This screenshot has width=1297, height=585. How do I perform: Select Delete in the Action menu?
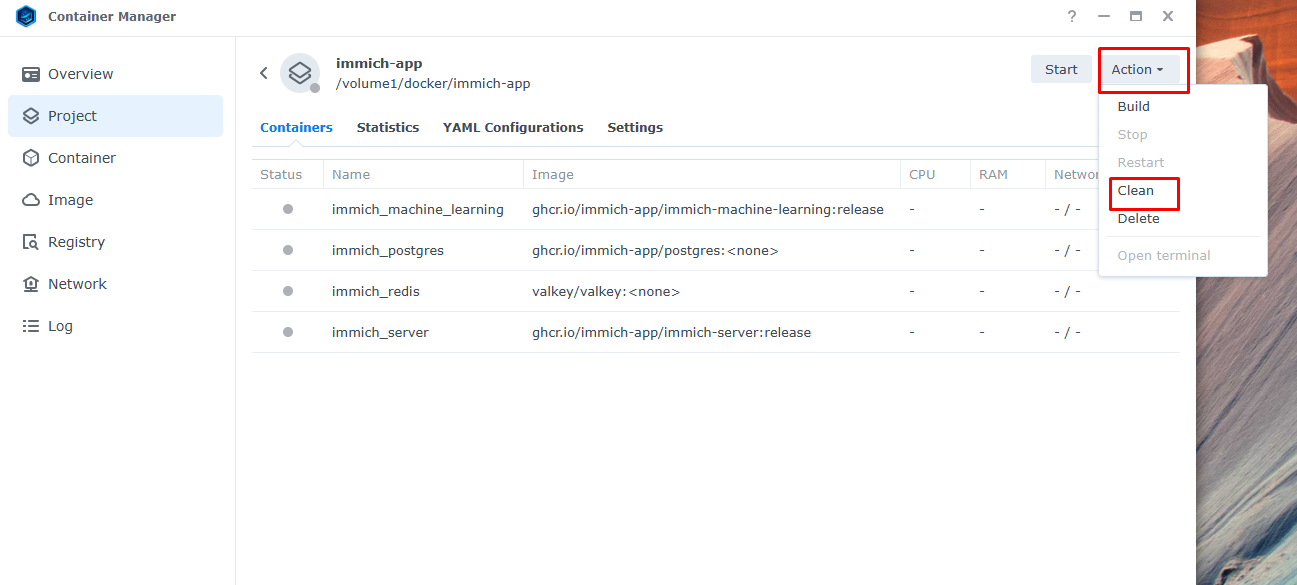tap(1139, 219)
